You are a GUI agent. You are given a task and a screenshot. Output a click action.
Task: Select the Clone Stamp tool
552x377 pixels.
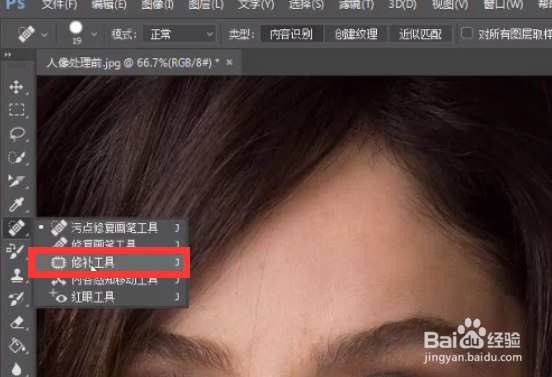tap(16, 275)
